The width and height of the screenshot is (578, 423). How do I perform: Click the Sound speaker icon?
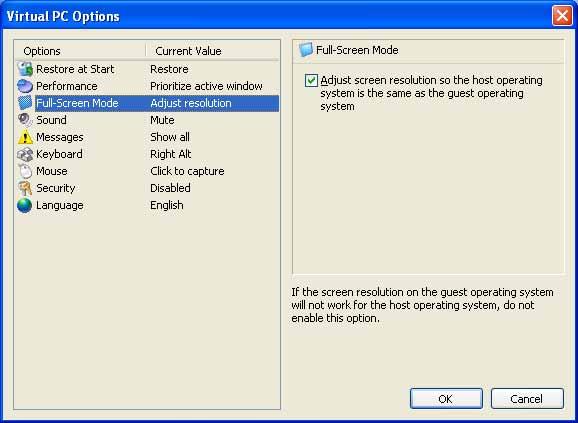(25, 120)
